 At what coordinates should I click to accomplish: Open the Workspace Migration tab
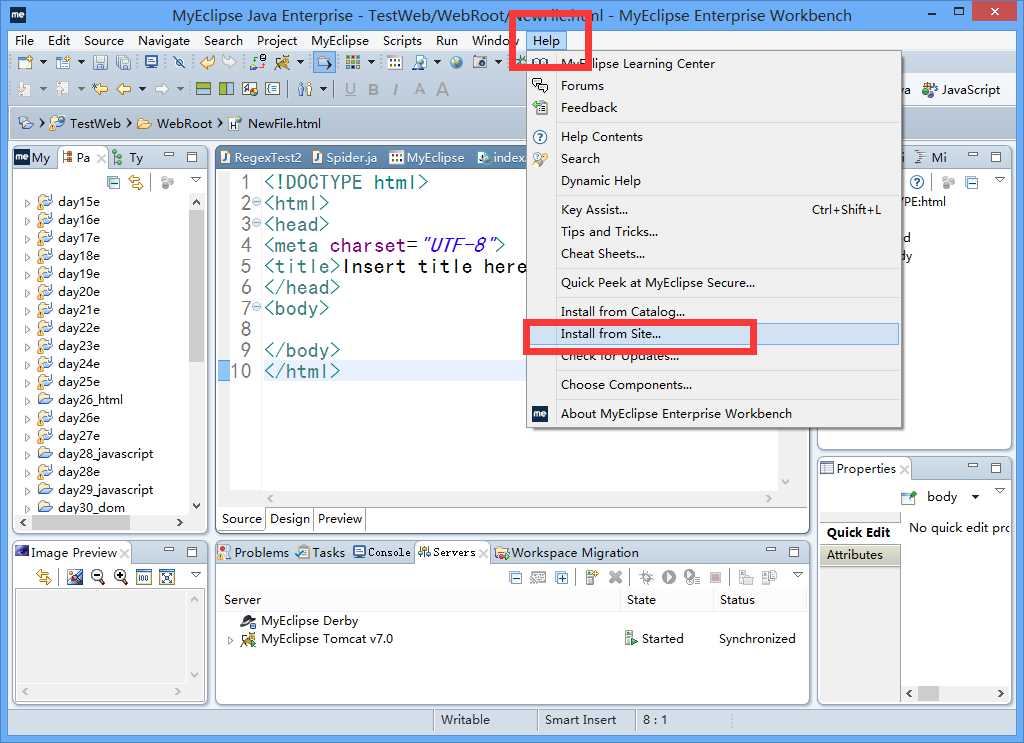(567, 552)
